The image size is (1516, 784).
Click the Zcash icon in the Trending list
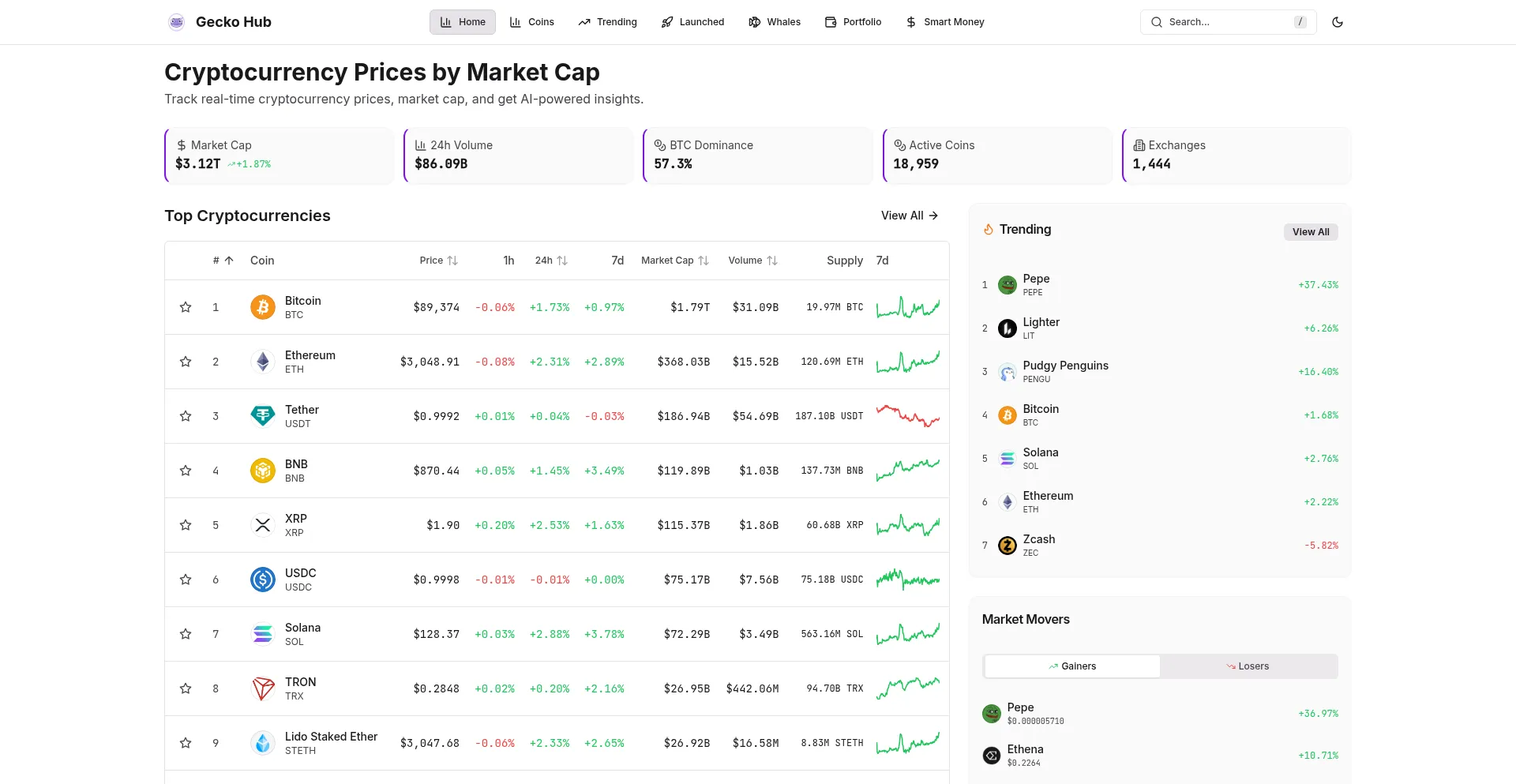pos(1007,546)
